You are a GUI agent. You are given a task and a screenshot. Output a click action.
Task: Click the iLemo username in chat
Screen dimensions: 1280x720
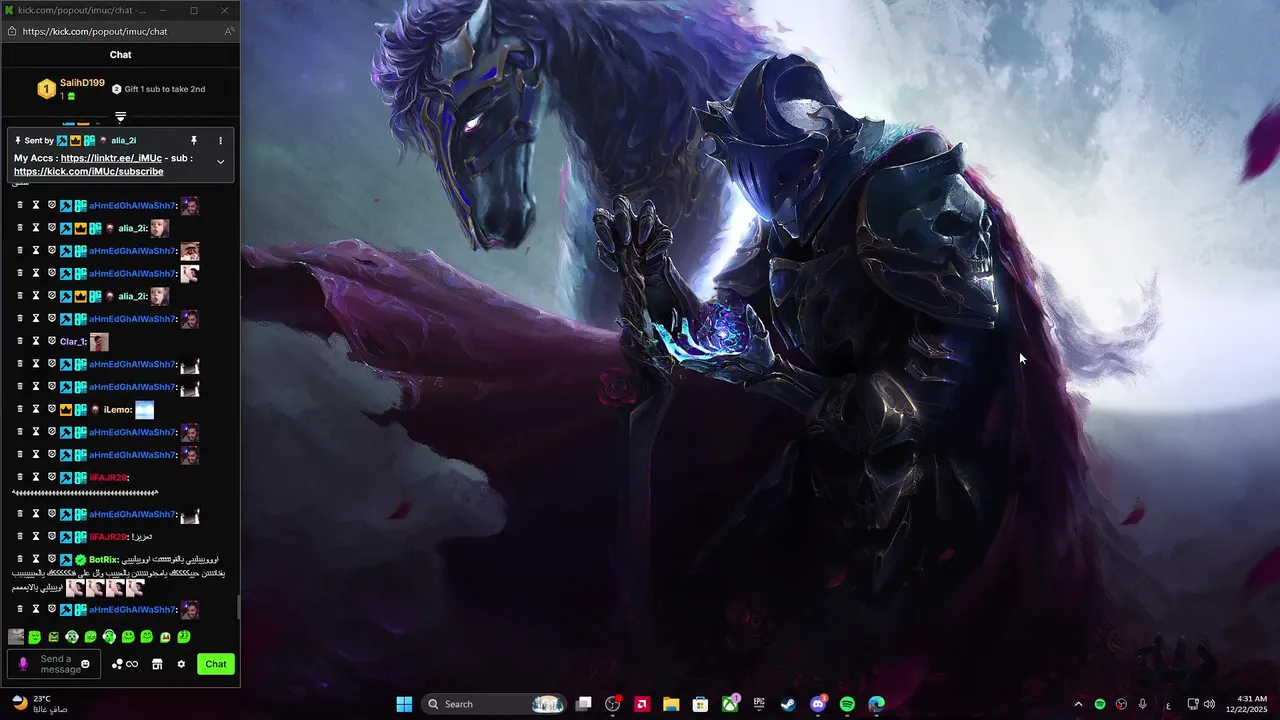click(118, 410)
